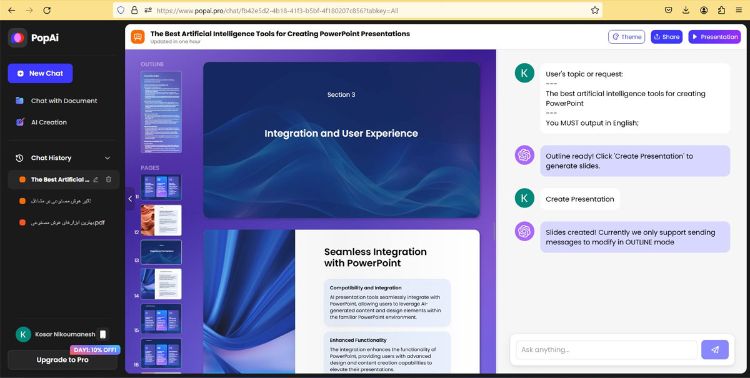Click the URL address bar
The height and width of the screenshot is (378, 750).
[x=358, y=10]
